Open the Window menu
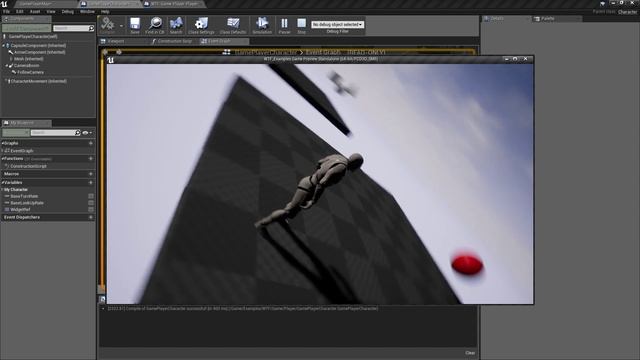The width and height of the screenshot is (640, 360). 87,11
